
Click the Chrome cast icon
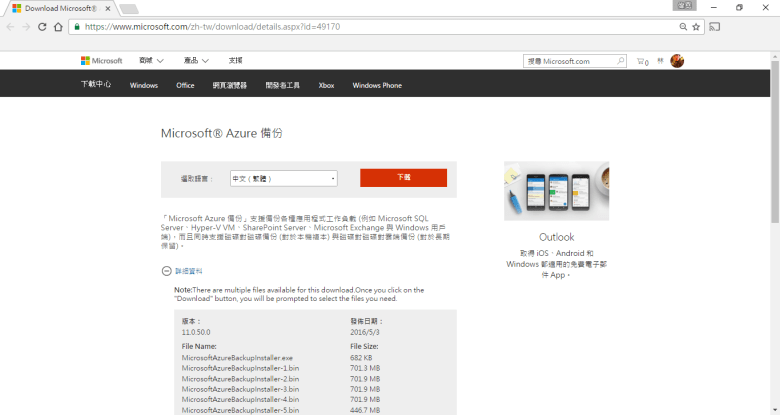[x=715, y=26]
